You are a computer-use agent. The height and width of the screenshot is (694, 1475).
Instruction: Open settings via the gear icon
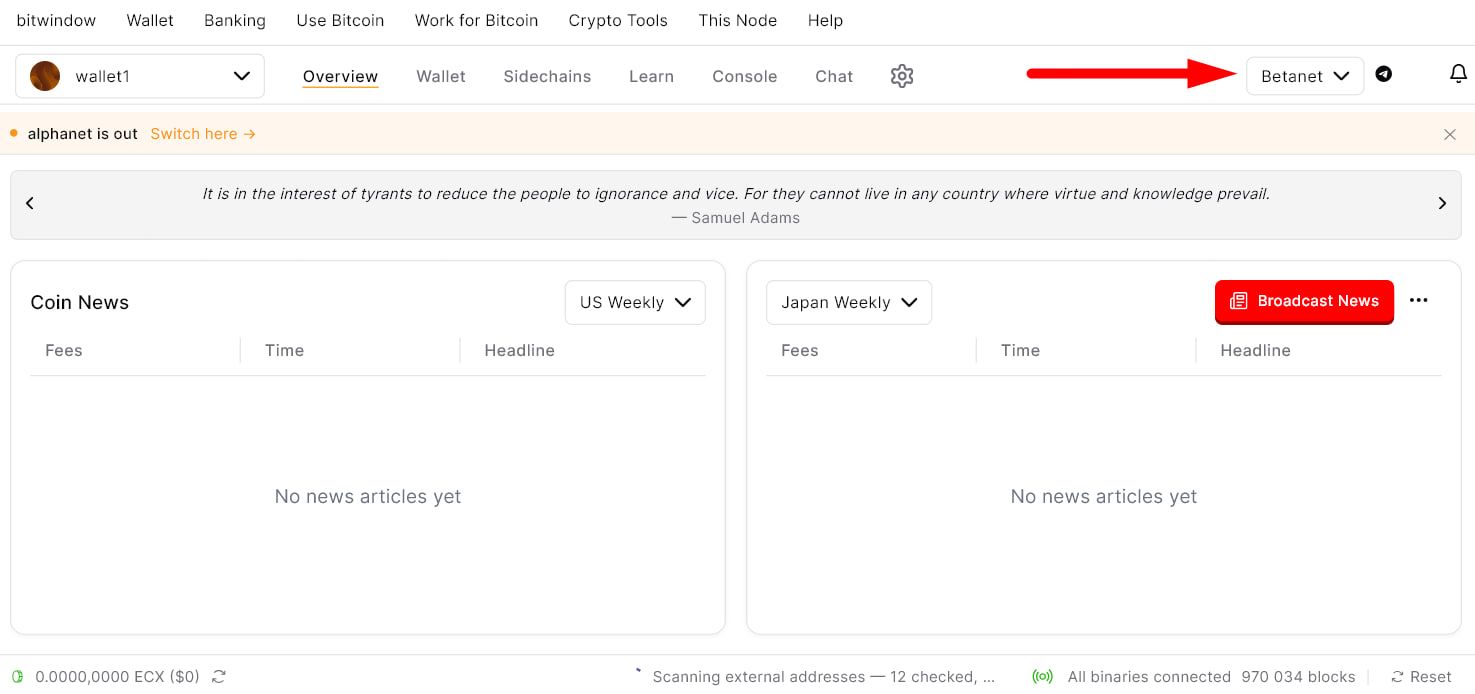tap(902, 76)
